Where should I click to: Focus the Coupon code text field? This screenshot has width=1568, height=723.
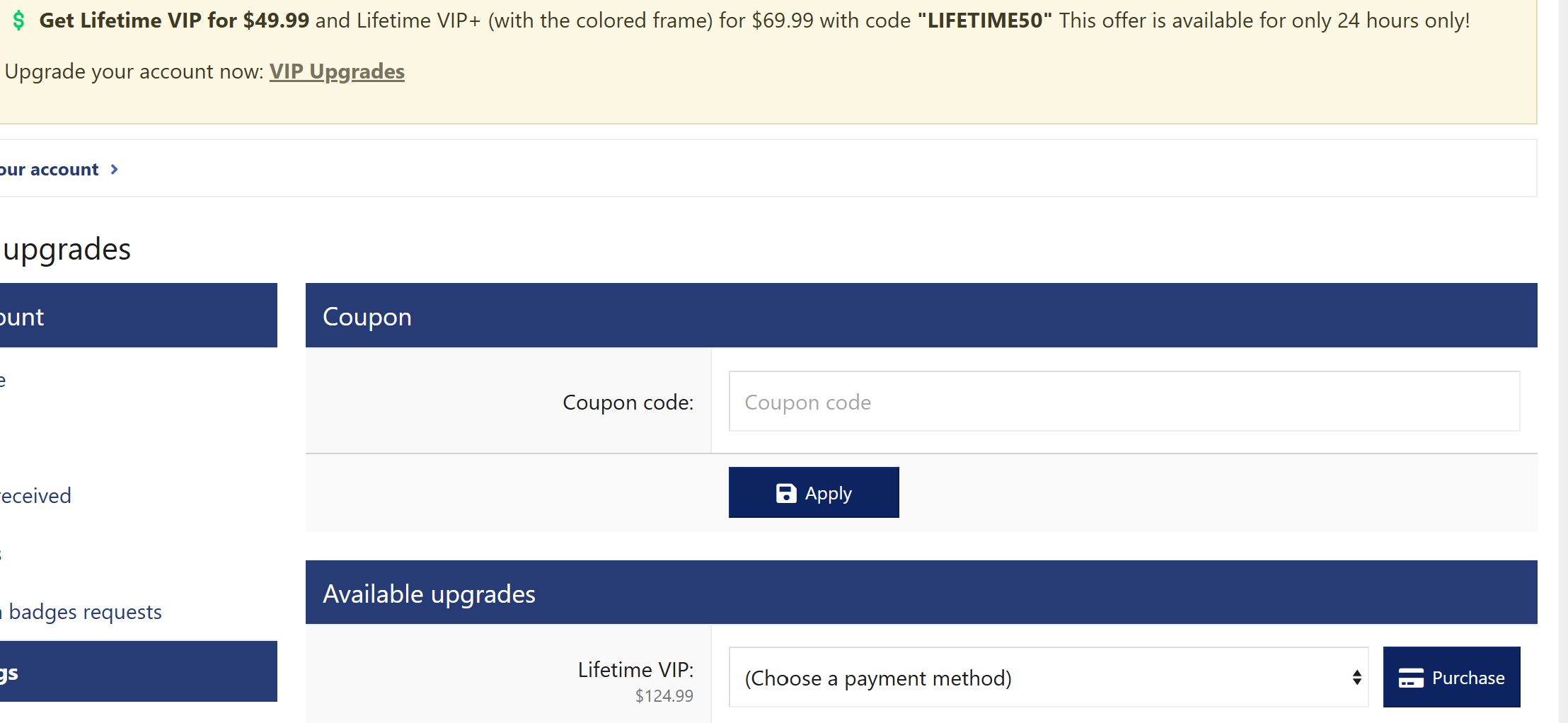(1124, 402)
